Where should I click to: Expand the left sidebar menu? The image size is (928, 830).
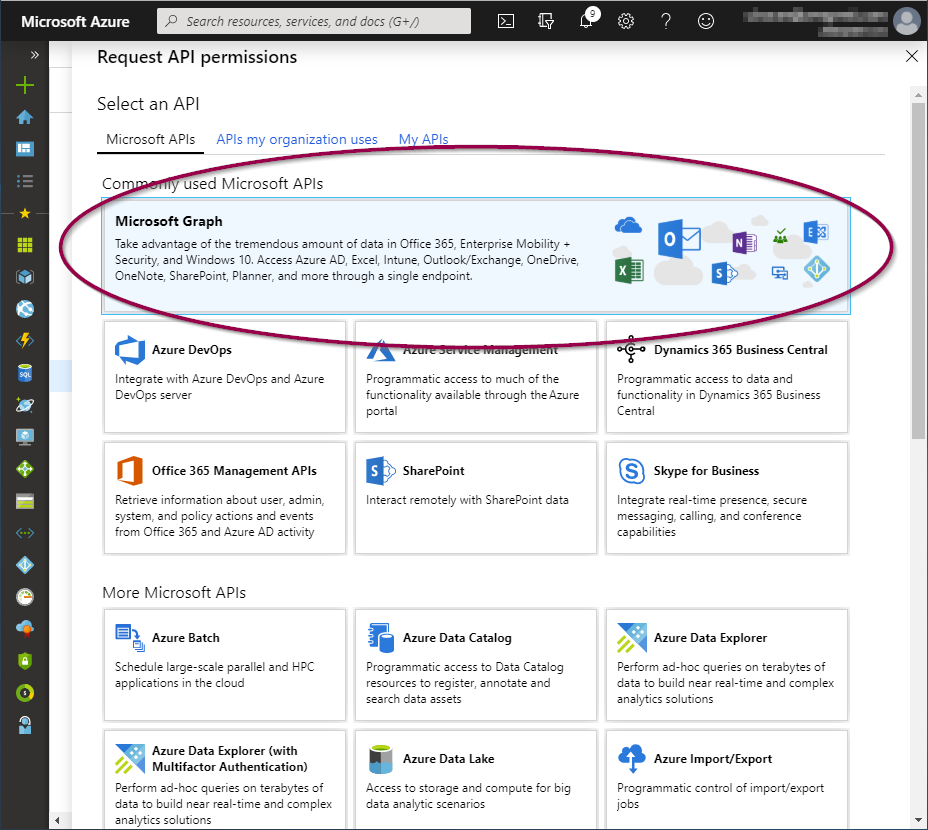tap(34, 55)
